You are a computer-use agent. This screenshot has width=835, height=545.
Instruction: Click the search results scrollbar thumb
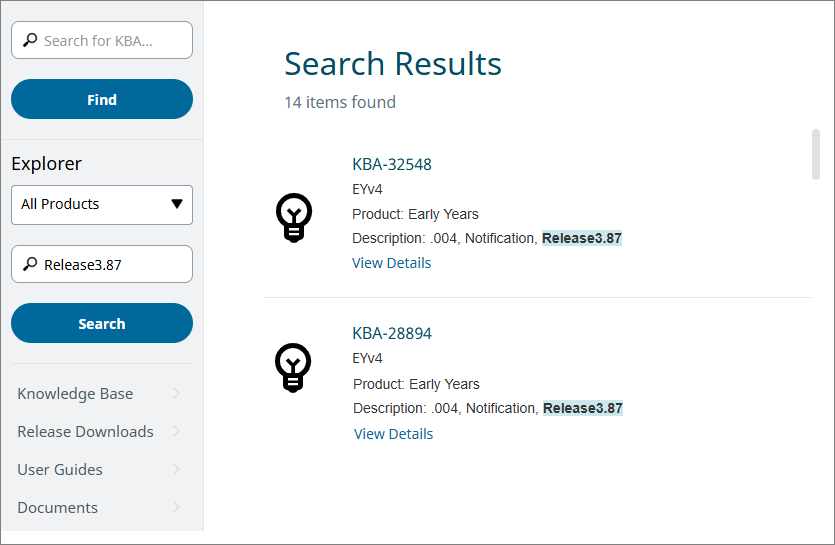click(816, 155)
